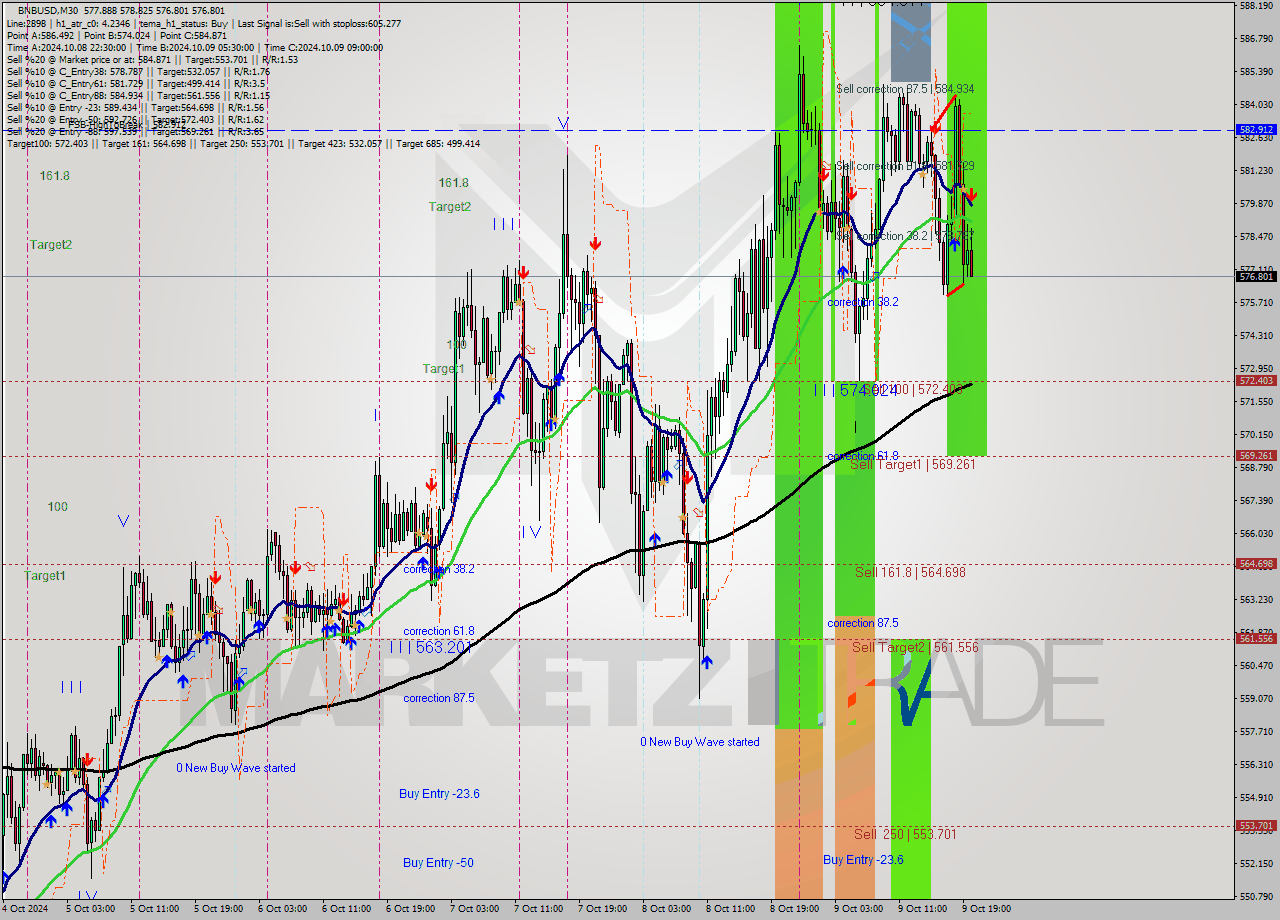Click the '5 Oct 11:00' time axis label

tap(155, 909)
